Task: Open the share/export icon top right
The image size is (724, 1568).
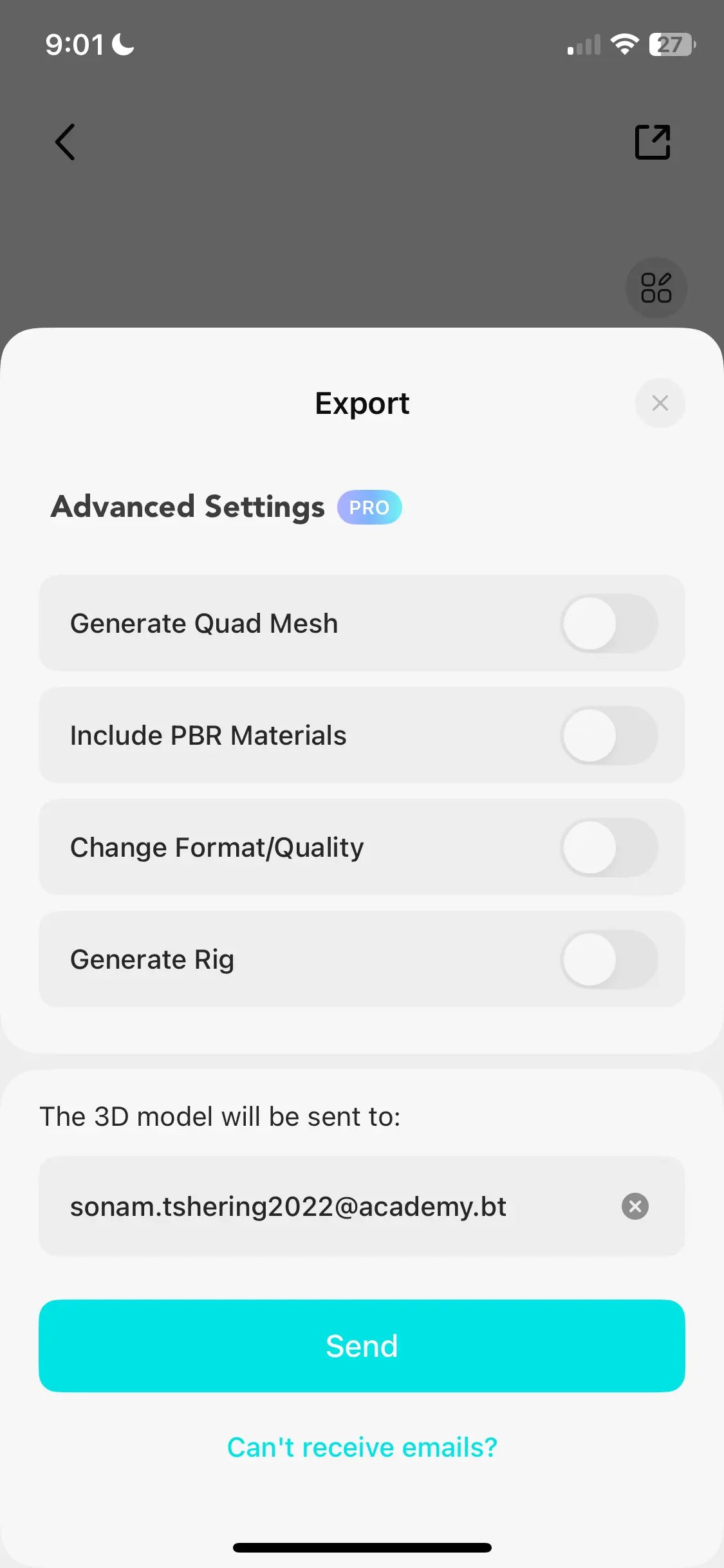Action: pyautogui.click(x=653, y=142)
